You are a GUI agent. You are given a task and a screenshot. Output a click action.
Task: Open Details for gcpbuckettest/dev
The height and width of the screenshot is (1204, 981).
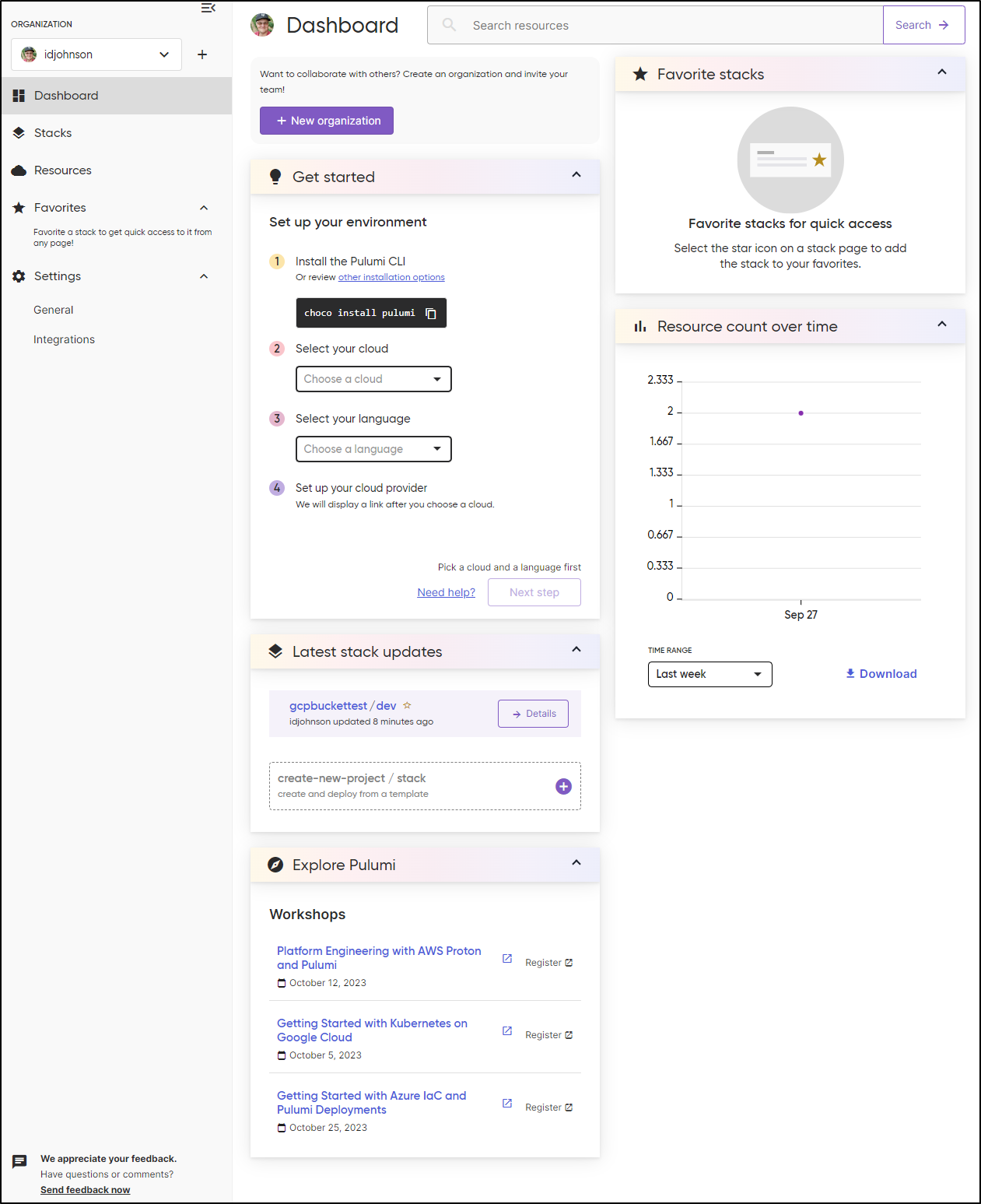[534, 714]
